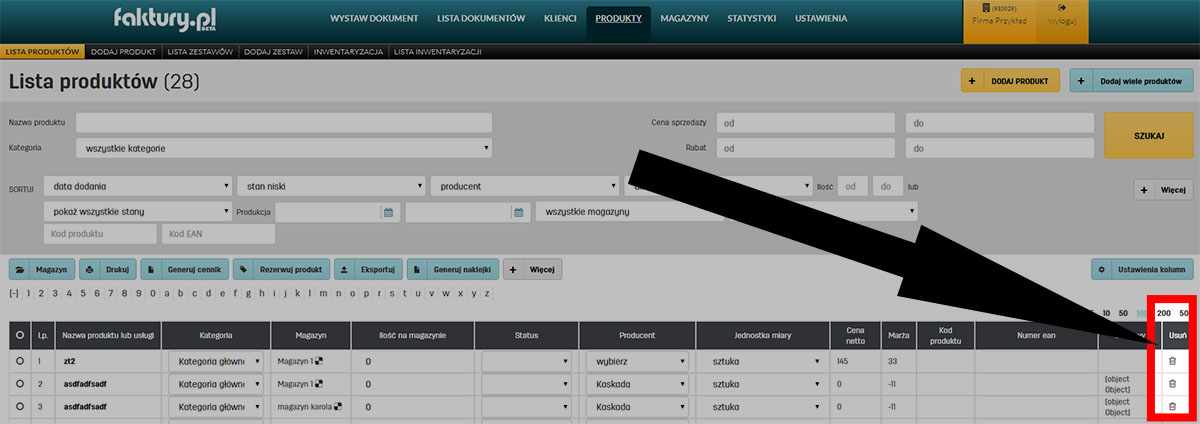The height and width of the screenshot is (424, 1200).
Task: Switch to the Inwentaryzacja subtab
Action: tap(348, 50)
